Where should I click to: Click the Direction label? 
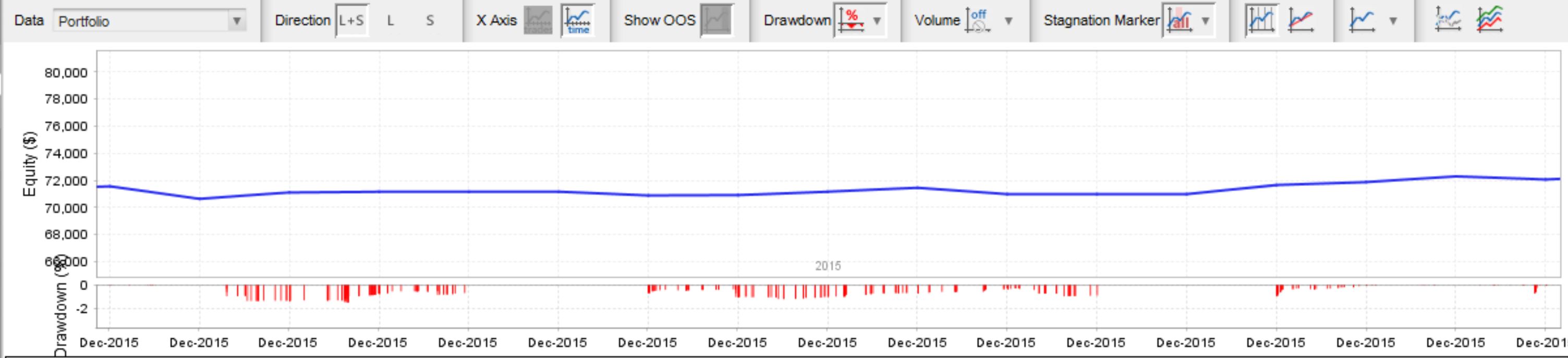point(302,20)
